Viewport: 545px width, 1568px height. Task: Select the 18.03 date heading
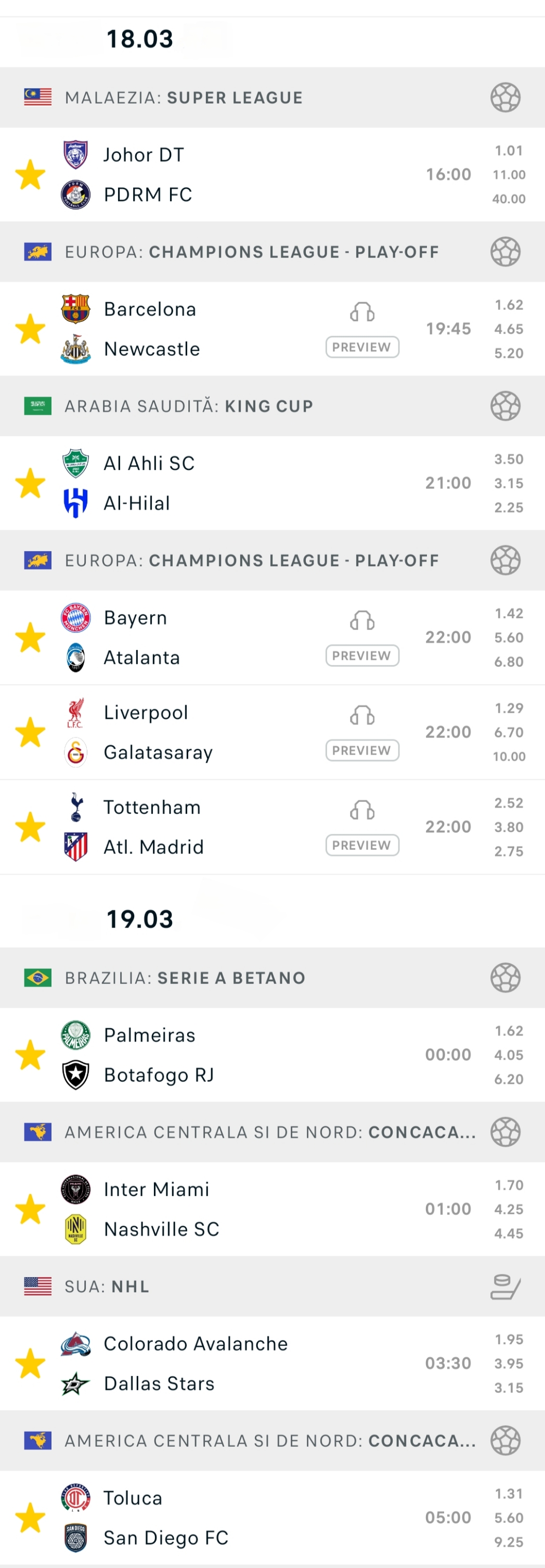139,39
